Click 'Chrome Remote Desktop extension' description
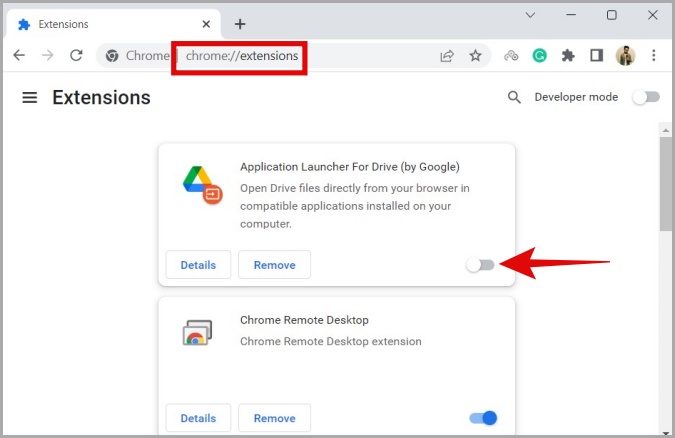The height and width of the screenshot is (438, 675). [x=331, y=342]
